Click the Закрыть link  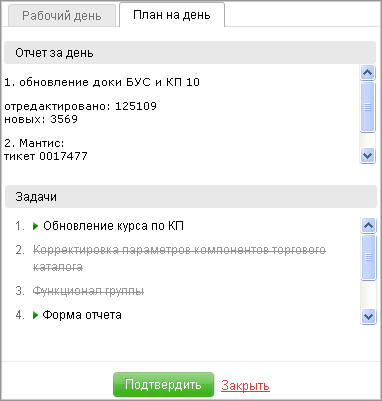(x=245, y=386)
